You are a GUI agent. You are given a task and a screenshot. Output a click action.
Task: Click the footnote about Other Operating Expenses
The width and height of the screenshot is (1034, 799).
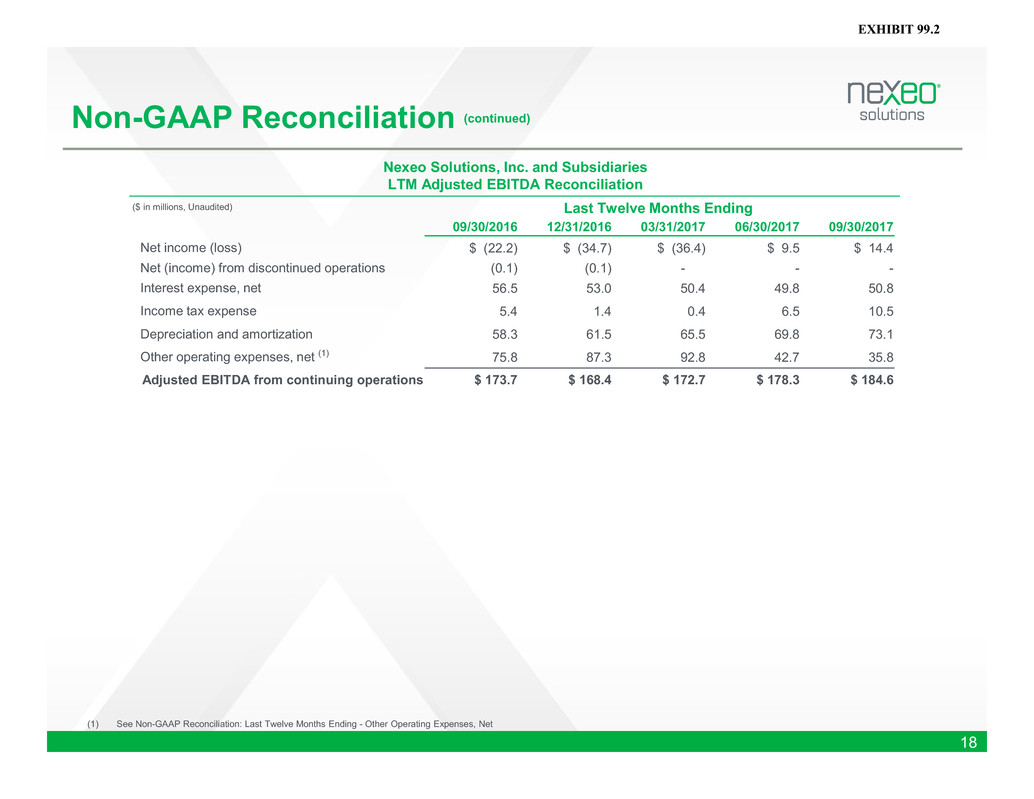[x=304, y=723]
